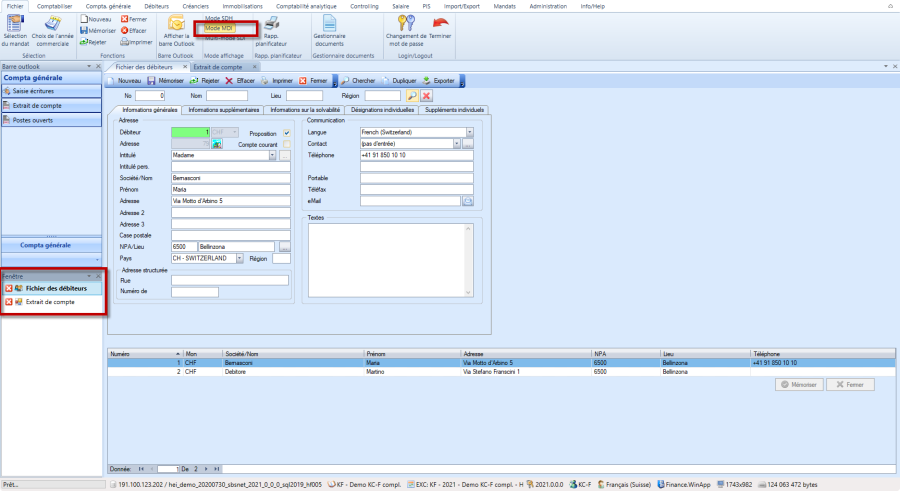The image size is (900, 491).
Task: Select Mode MDI display option
Action: click(218, 28)
